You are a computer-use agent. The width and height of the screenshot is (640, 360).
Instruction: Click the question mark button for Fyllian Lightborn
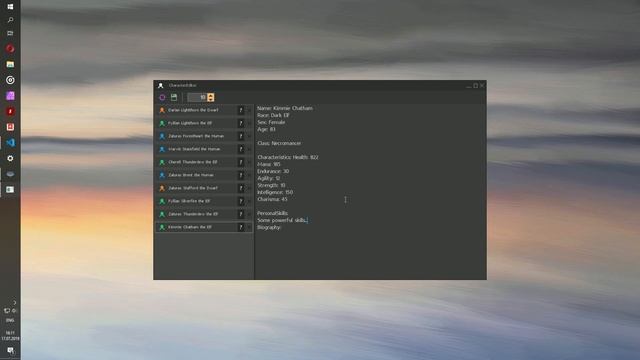tap(241, 123)
